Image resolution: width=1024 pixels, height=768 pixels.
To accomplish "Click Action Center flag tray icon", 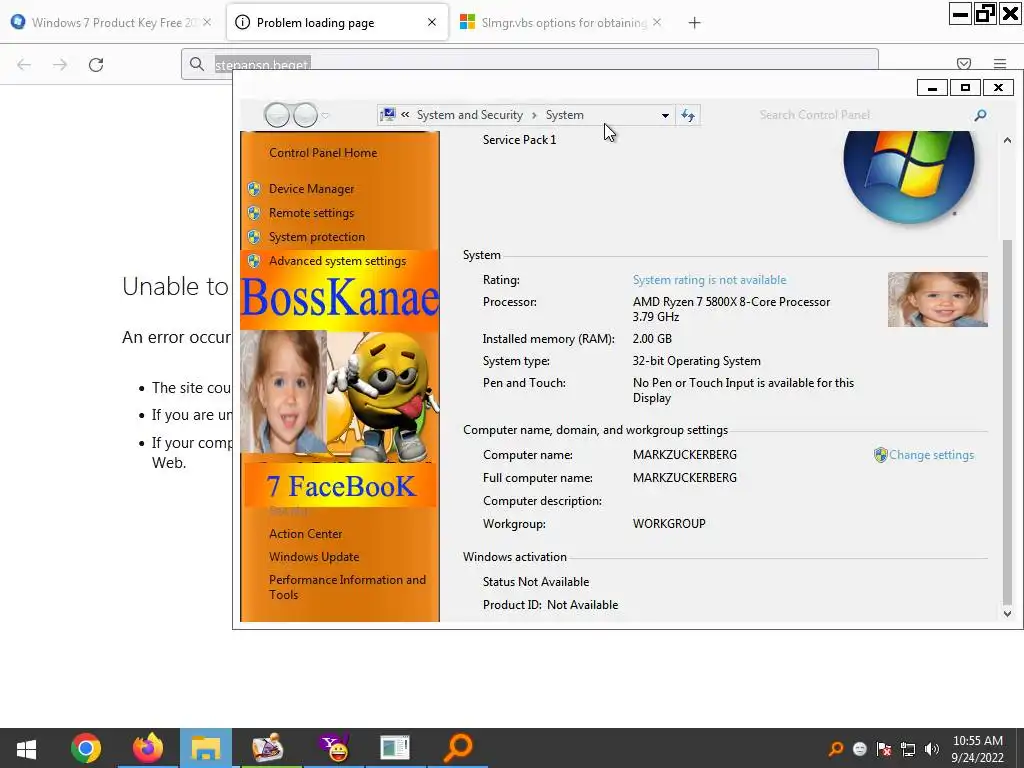I will [x=884, y=749].
